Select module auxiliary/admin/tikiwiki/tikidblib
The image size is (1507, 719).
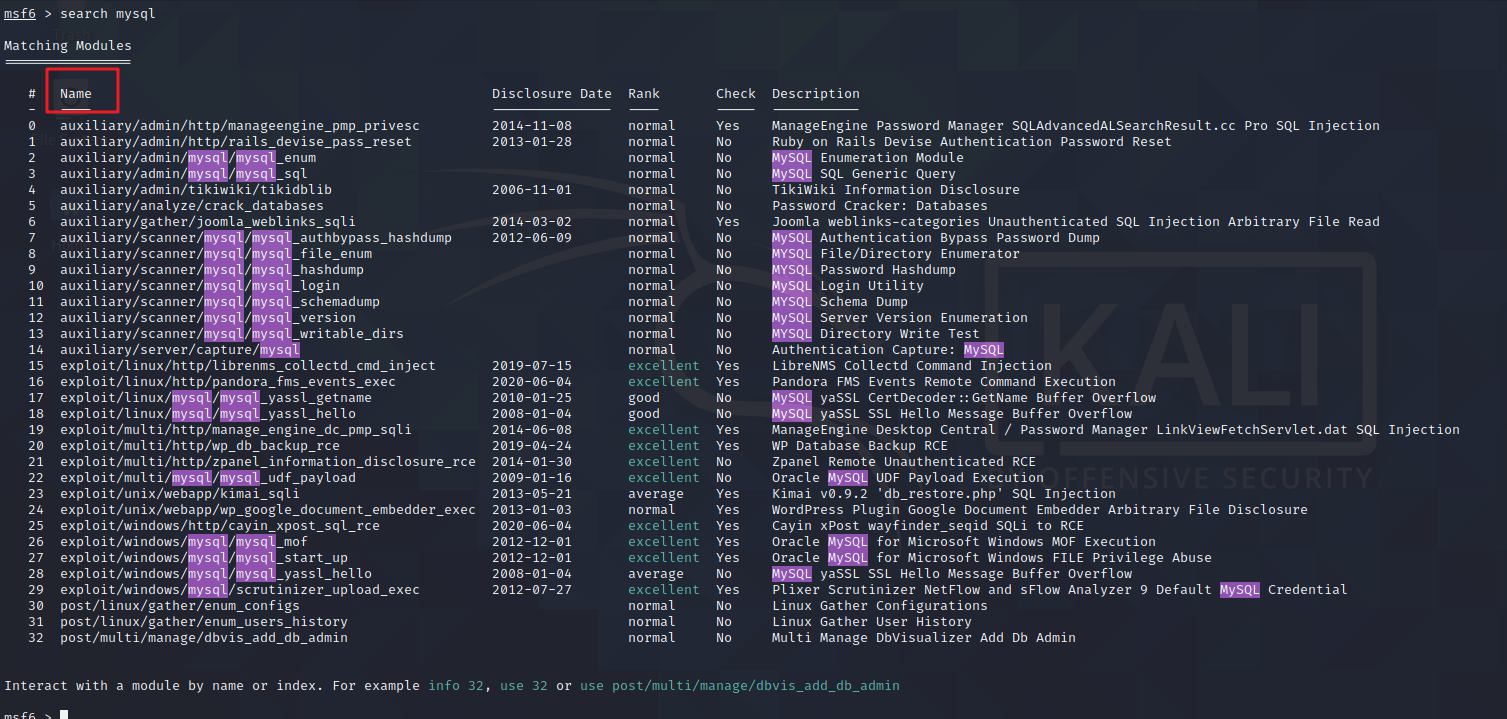pos(196,190)
